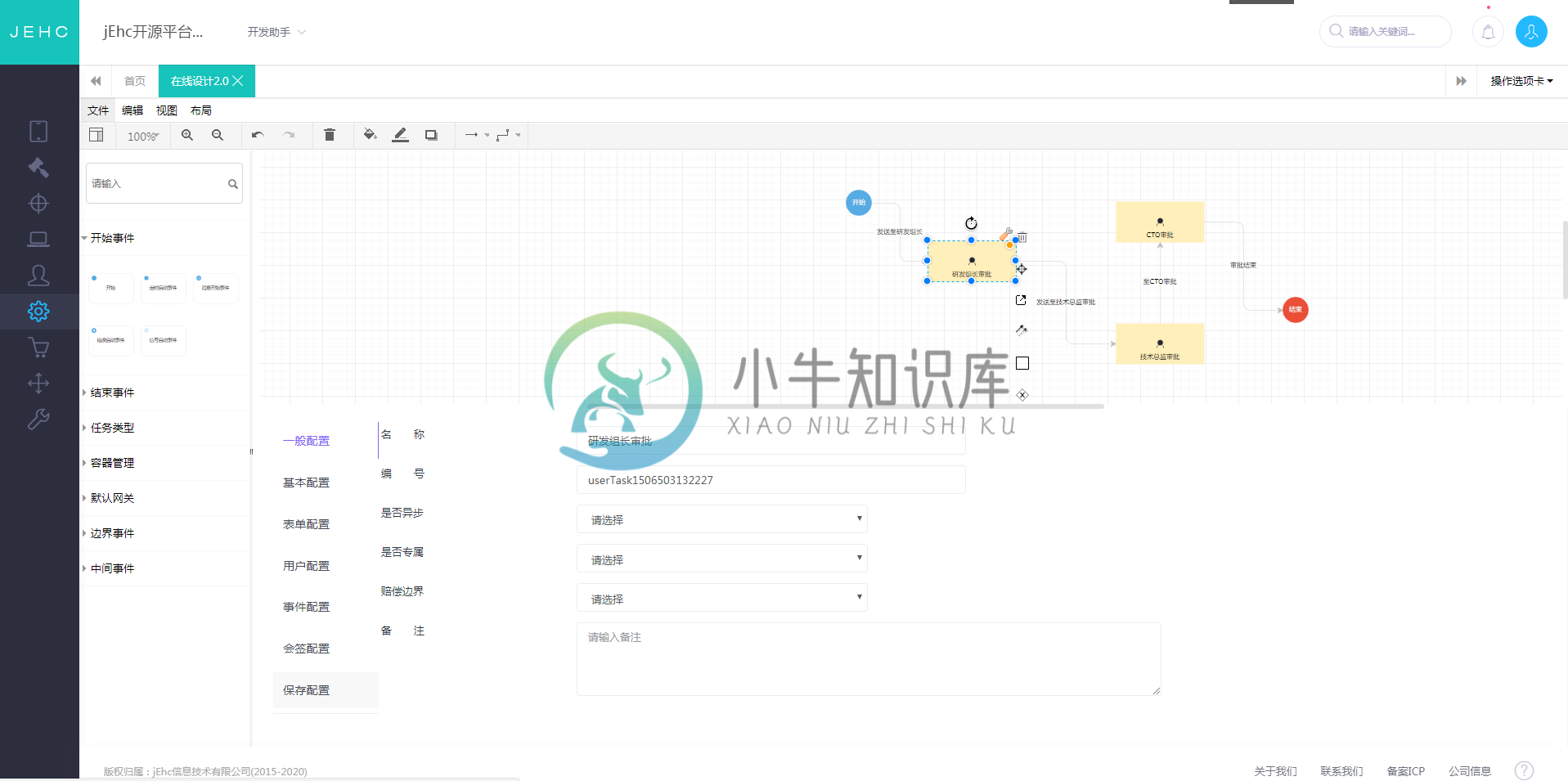Viewport: 1568px width, 781px height.
Task: Expand the 容器管理 section
Action: pos(112,463)
